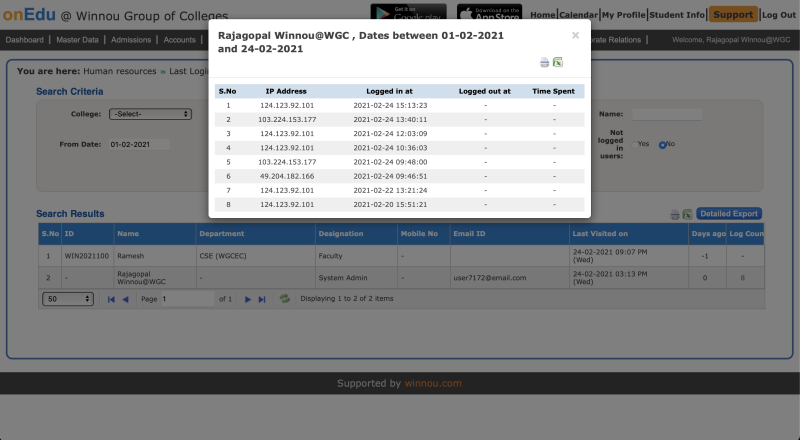Click print icon above search results
The width and height of the screenshot is (800, 440).
coord(675,214)
